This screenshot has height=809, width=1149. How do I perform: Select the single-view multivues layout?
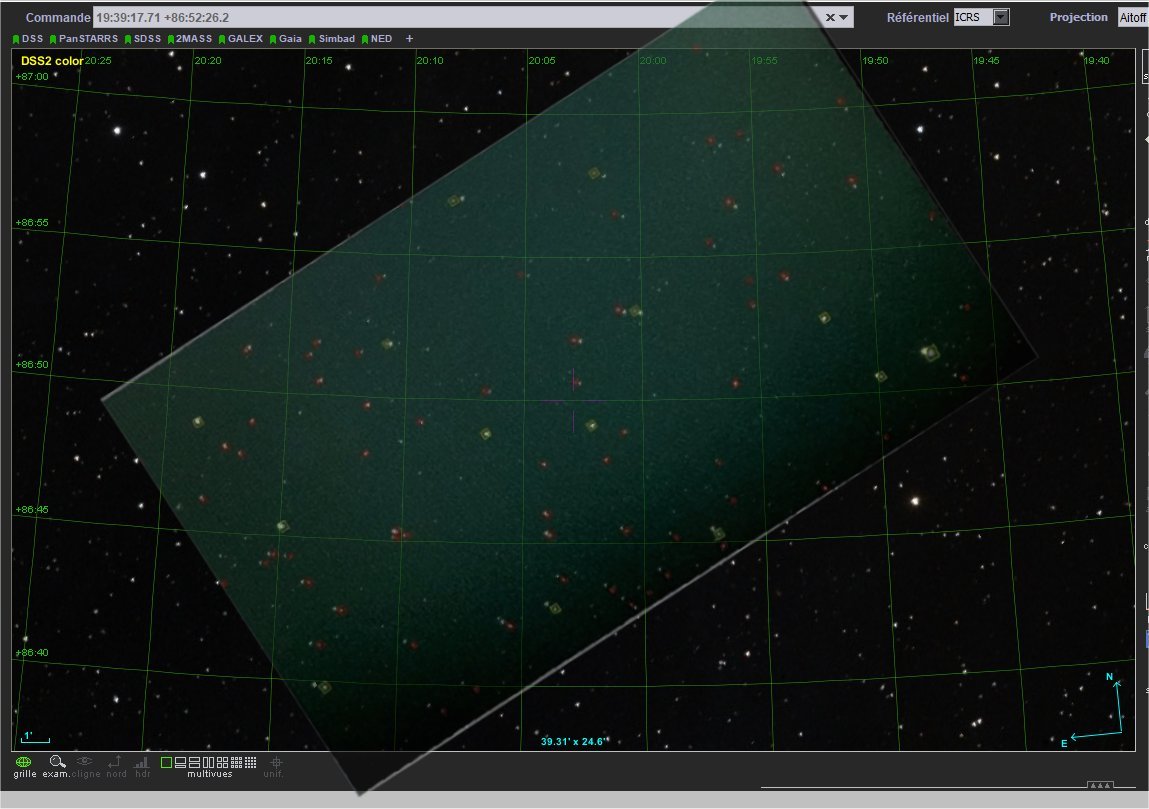click(x=166, y=763)
